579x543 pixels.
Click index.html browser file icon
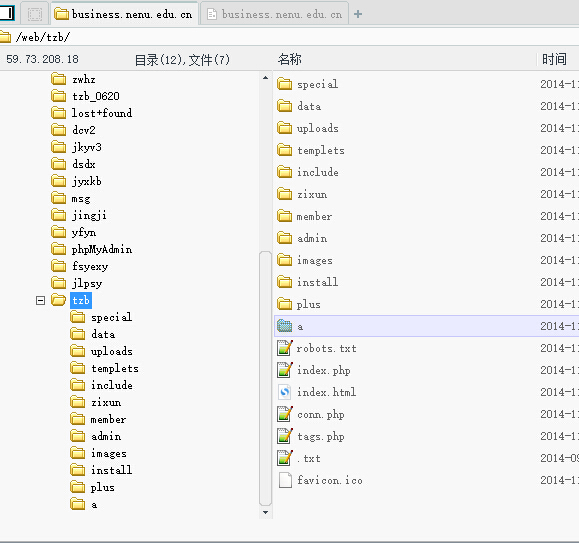click(x=284, y=392)
